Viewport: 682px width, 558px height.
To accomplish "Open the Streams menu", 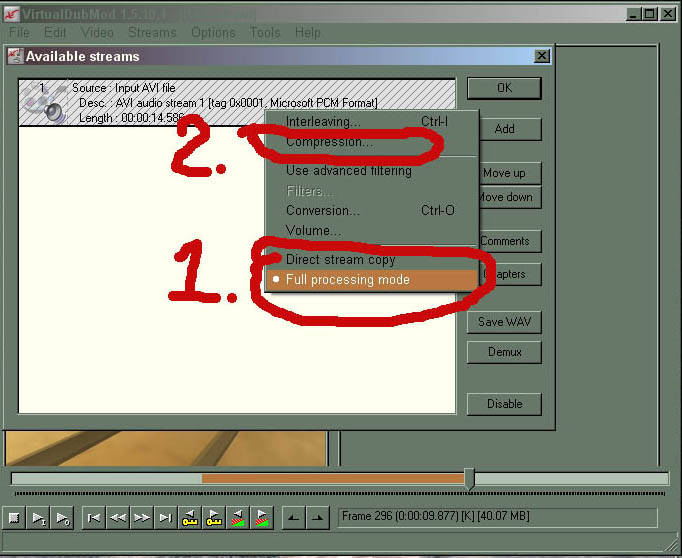I will click(x=152, y=33).
